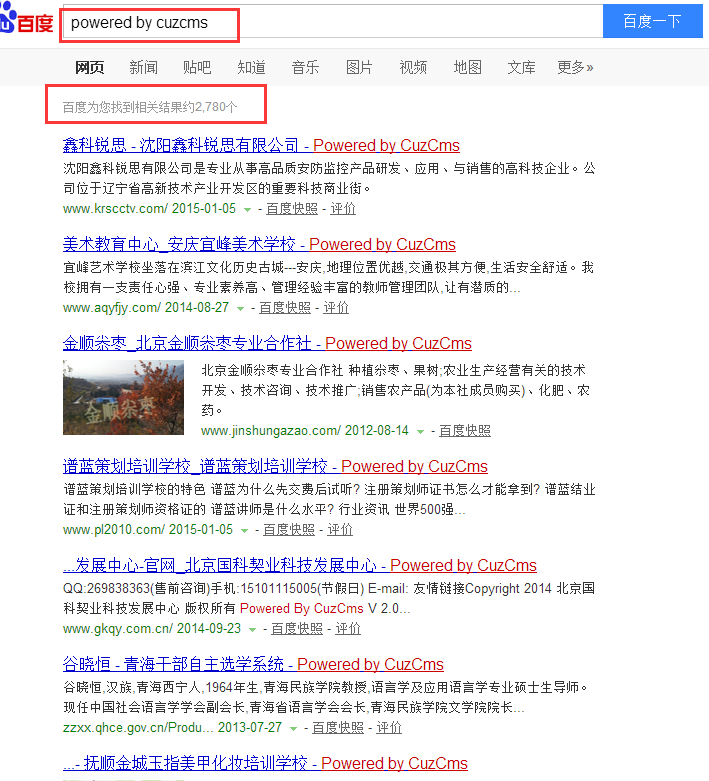Click 评价 for zzxx.qhce.gov.cn result
This screenshot has width=709, height=781.
pos(389,728)
